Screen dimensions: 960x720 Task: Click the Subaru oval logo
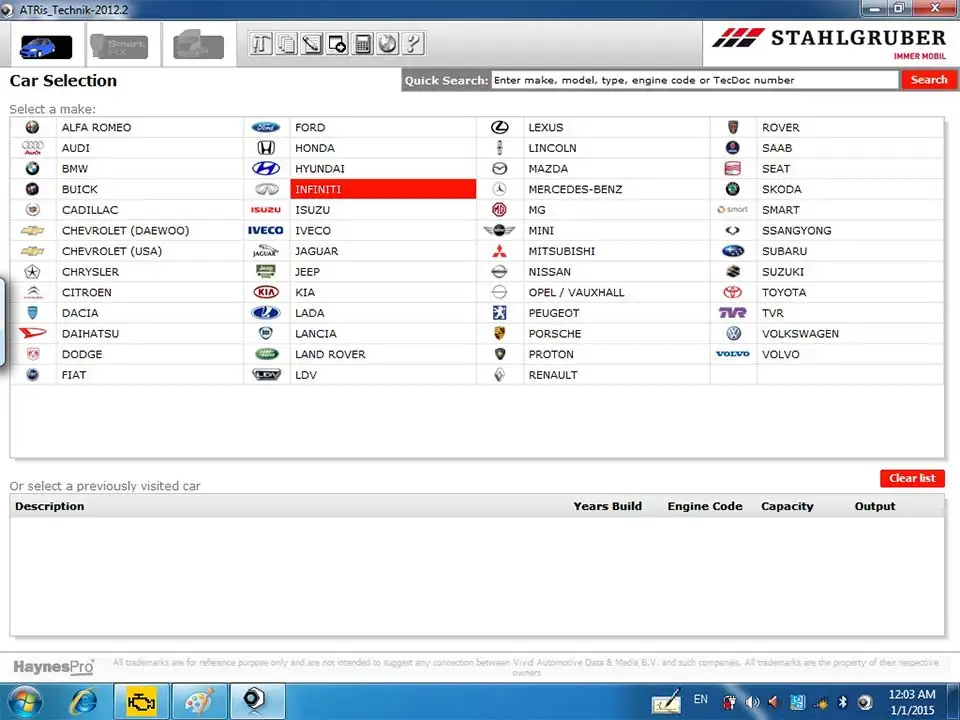click(x=733, y=251)
